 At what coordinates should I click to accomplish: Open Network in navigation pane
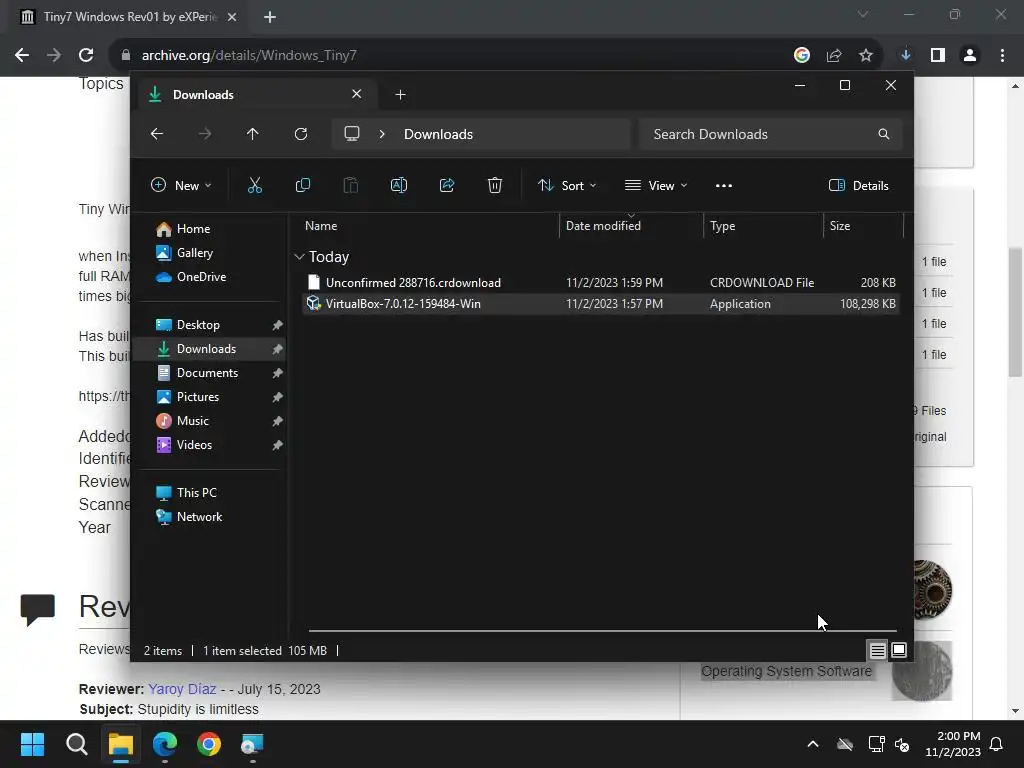pyautogui.click(x=199, y=517)
